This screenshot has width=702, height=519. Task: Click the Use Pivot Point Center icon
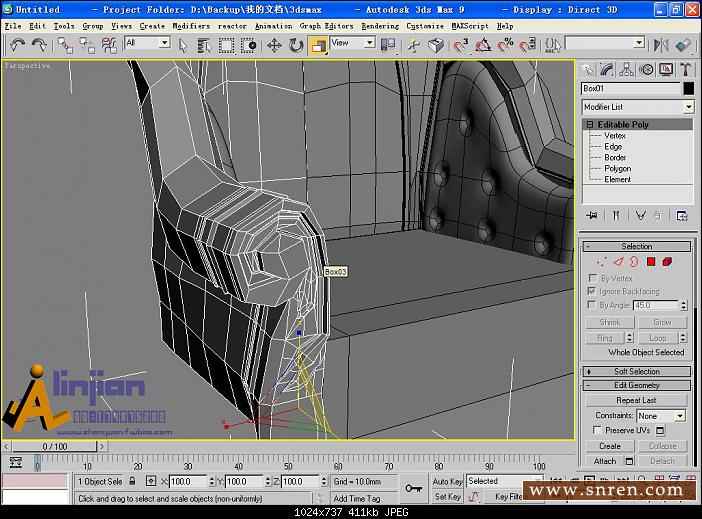[x=388, y=45]
